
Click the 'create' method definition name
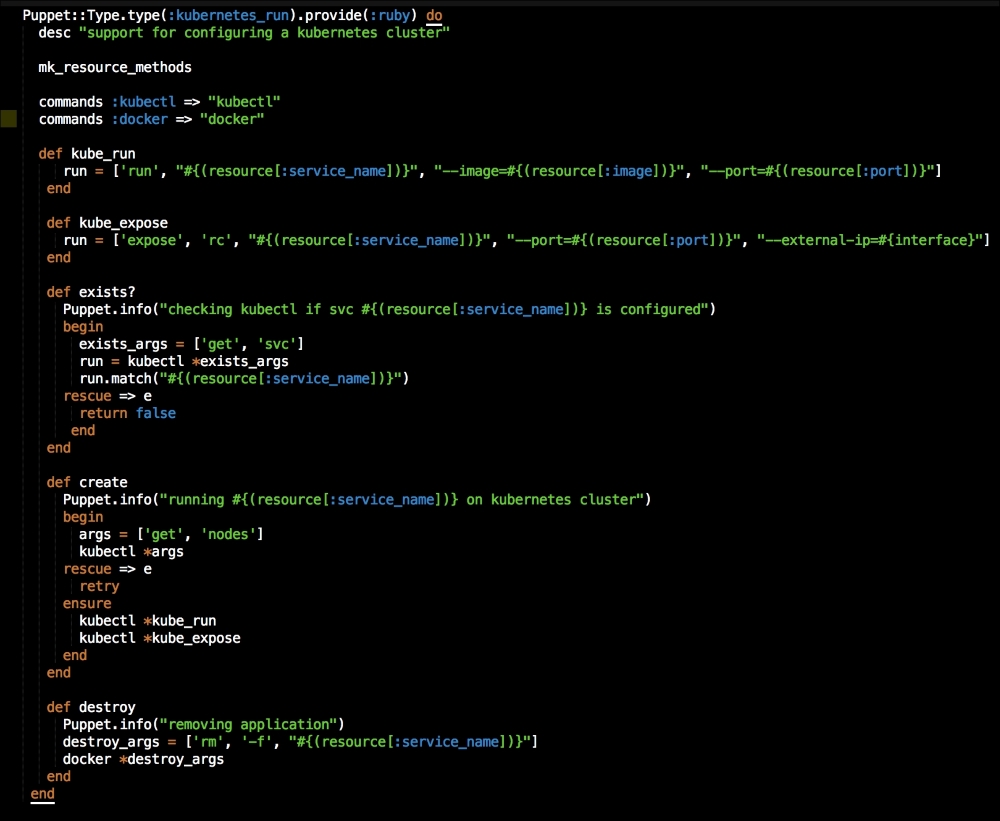coord(103,482)
